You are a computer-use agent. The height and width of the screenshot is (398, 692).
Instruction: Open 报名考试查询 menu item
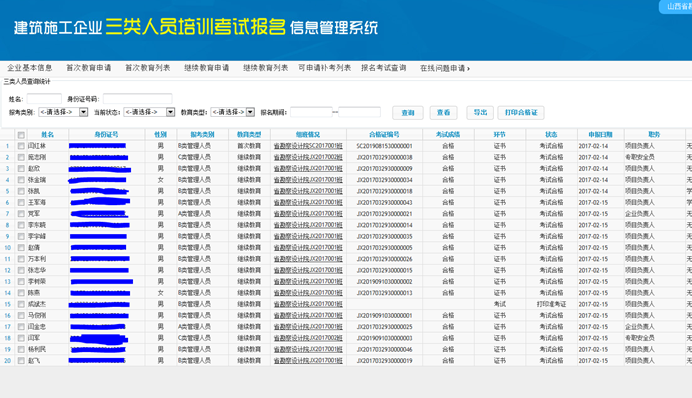[383, 68]
